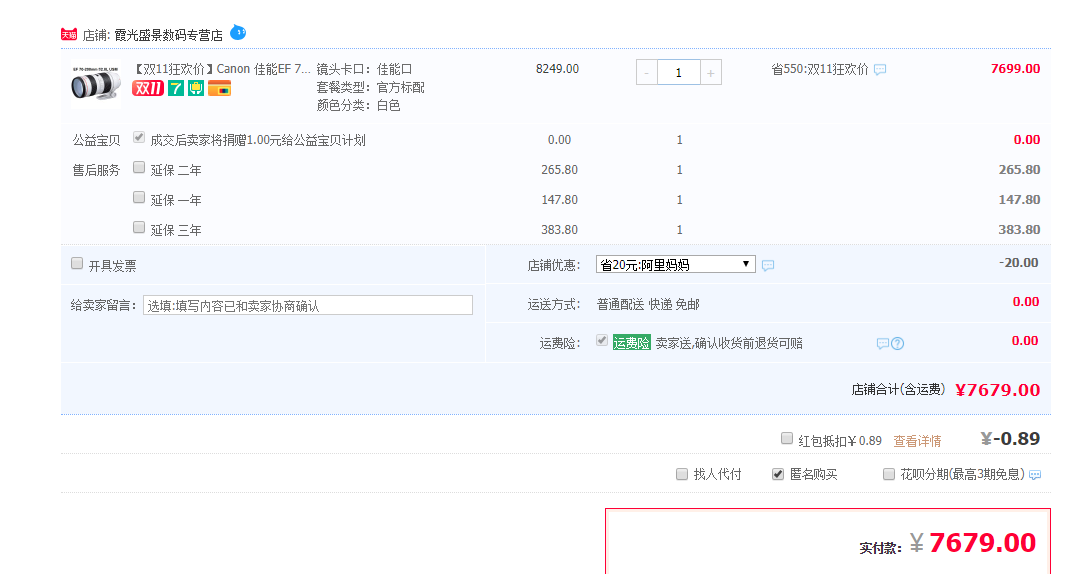This screenshot has width=1074, height=574.
Task: Click 镜头卡口:佳能口 specification text
Action: click(x=364, y=69)
